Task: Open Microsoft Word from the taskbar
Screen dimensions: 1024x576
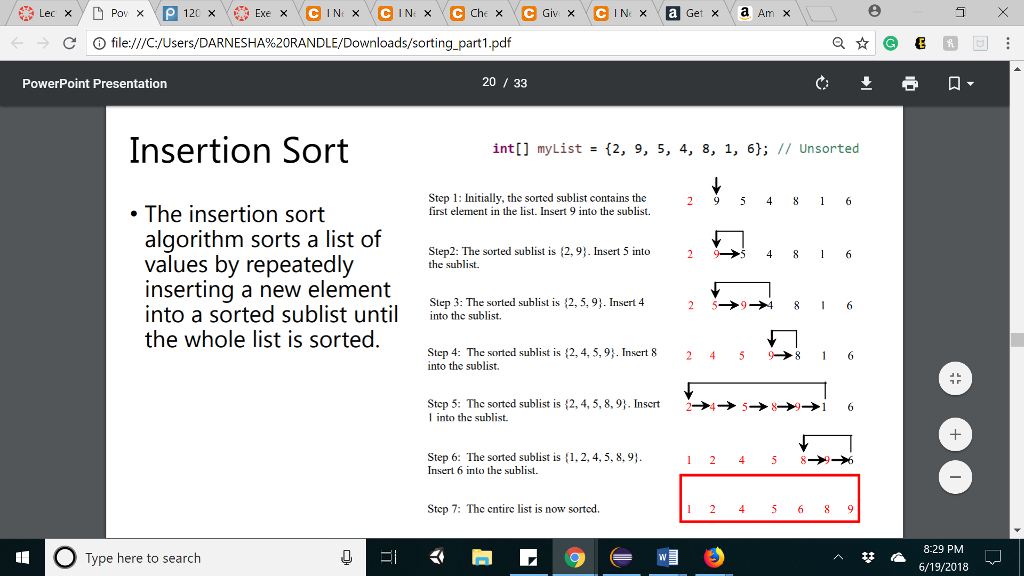Action: coord(667,557)
